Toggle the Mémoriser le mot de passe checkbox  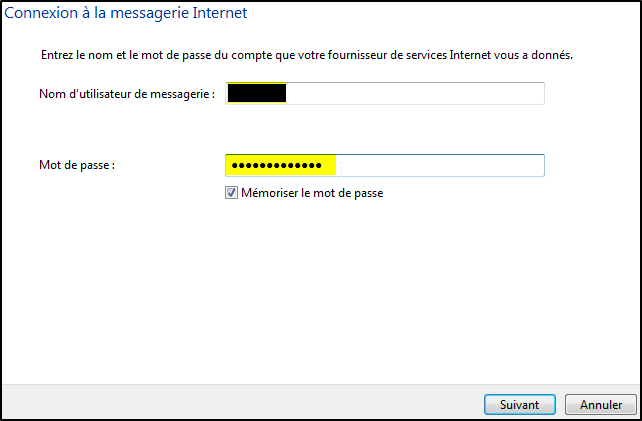pyautogui.click(x=231, y=193)
